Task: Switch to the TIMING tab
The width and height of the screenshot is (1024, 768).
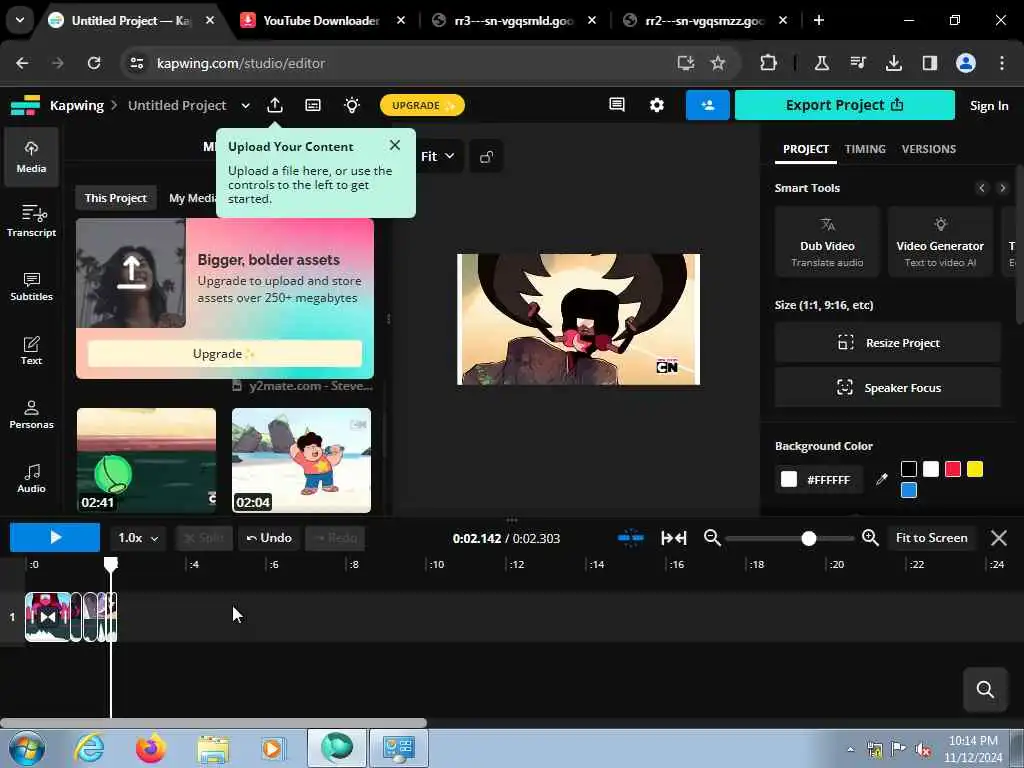Action: (x=865, y=149)
